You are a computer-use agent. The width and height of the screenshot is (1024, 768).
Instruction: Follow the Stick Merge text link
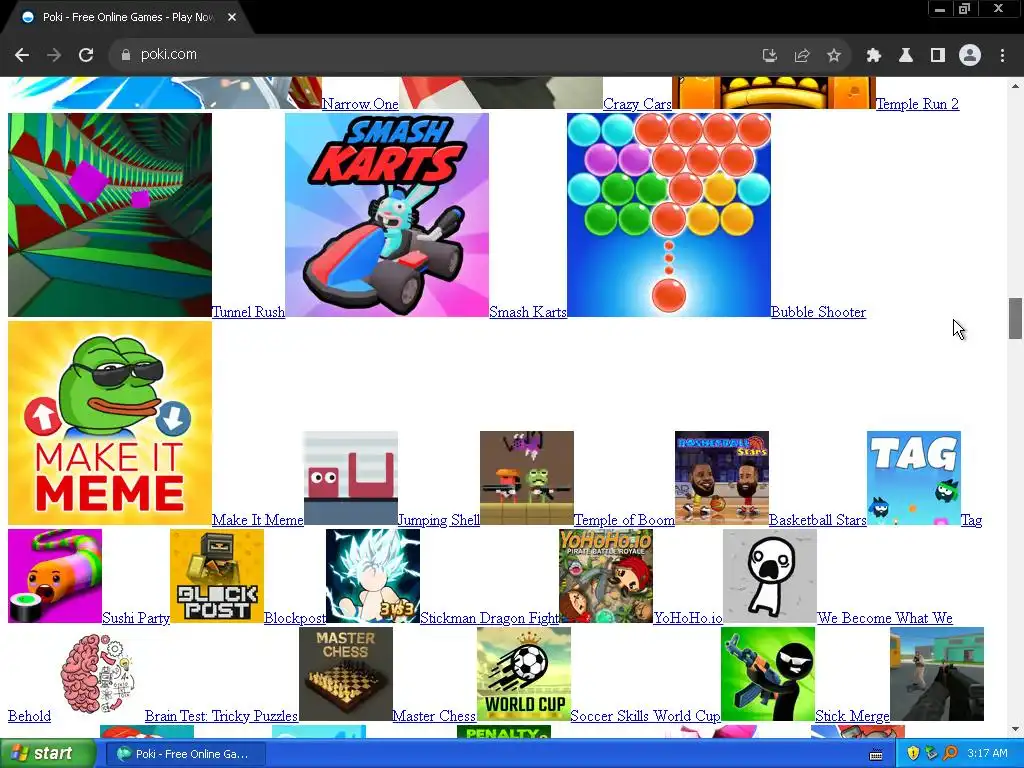(852, 716)
